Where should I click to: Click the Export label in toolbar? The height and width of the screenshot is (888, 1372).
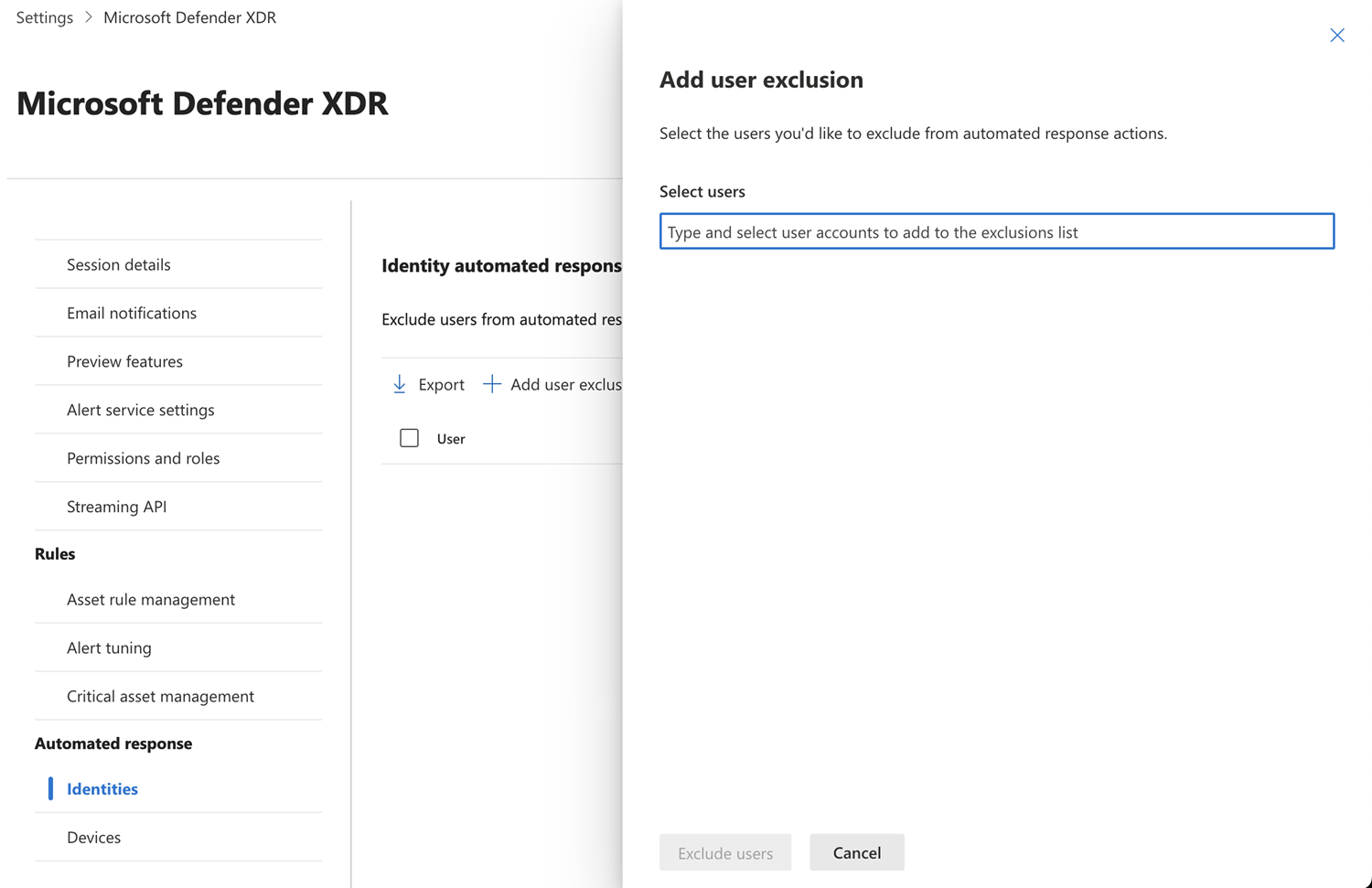click(x=441, y=385)
